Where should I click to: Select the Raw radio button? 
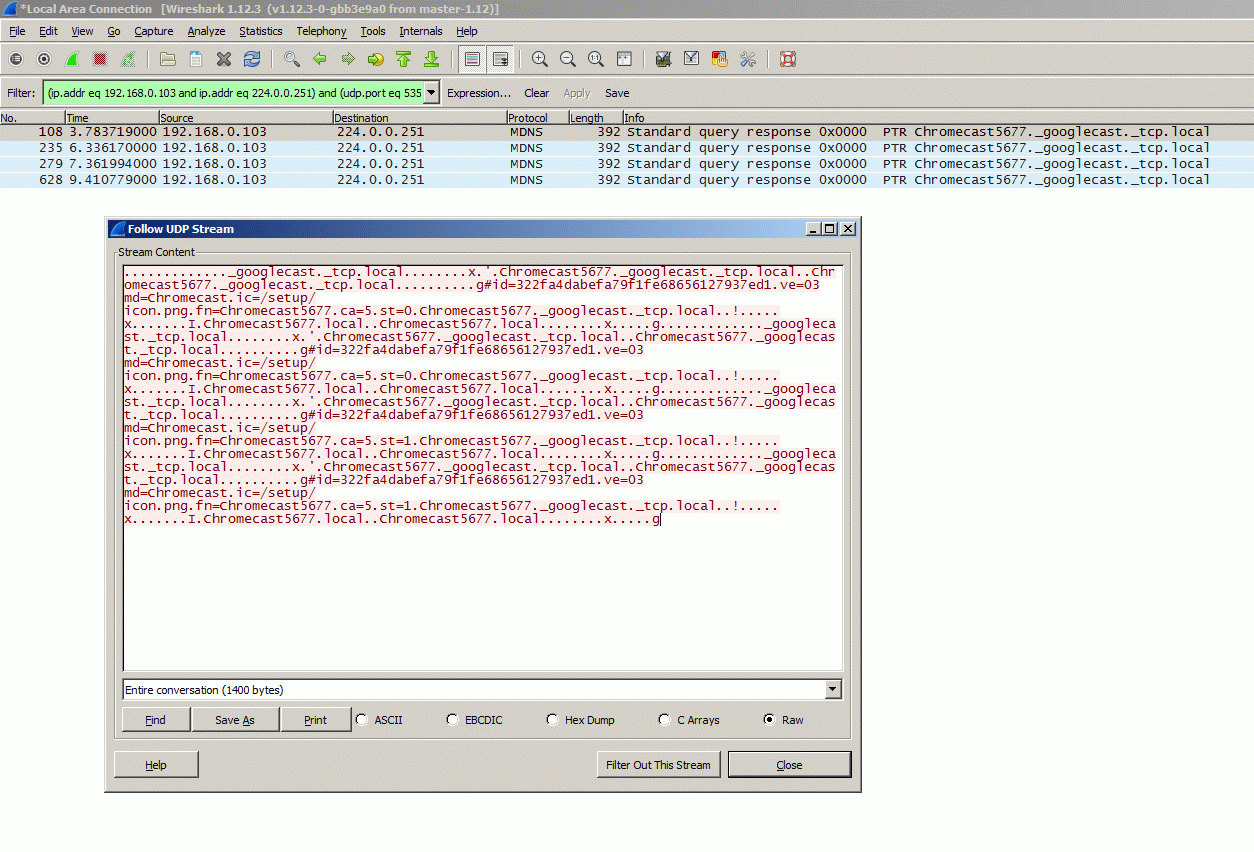point(769,719)
